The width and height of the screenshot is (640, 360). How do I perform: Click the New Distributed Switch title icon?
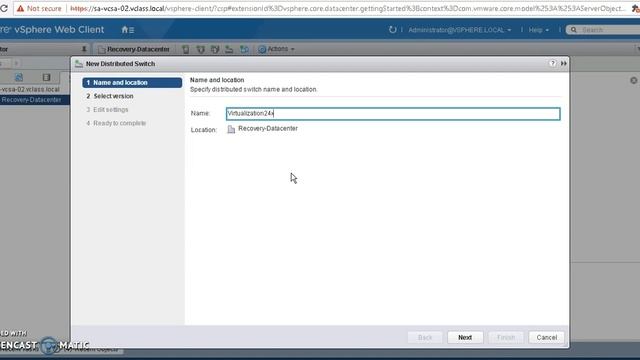tap(79, 64)
